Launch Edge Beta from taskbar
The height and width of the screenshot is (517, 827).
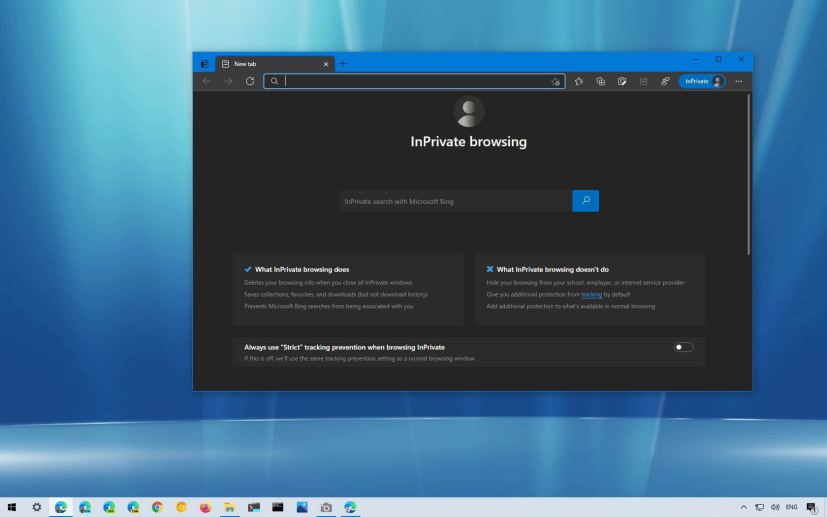85,507
